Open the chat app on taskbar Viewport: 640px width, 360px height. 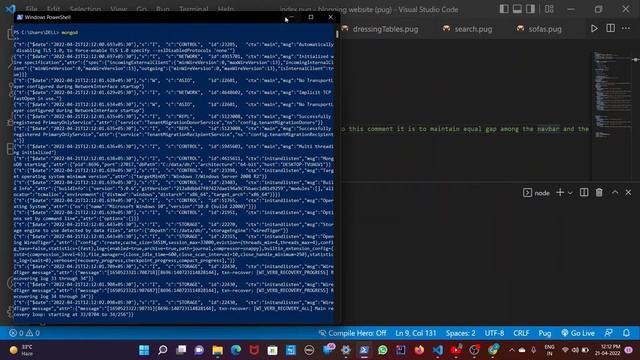[199, 350]
